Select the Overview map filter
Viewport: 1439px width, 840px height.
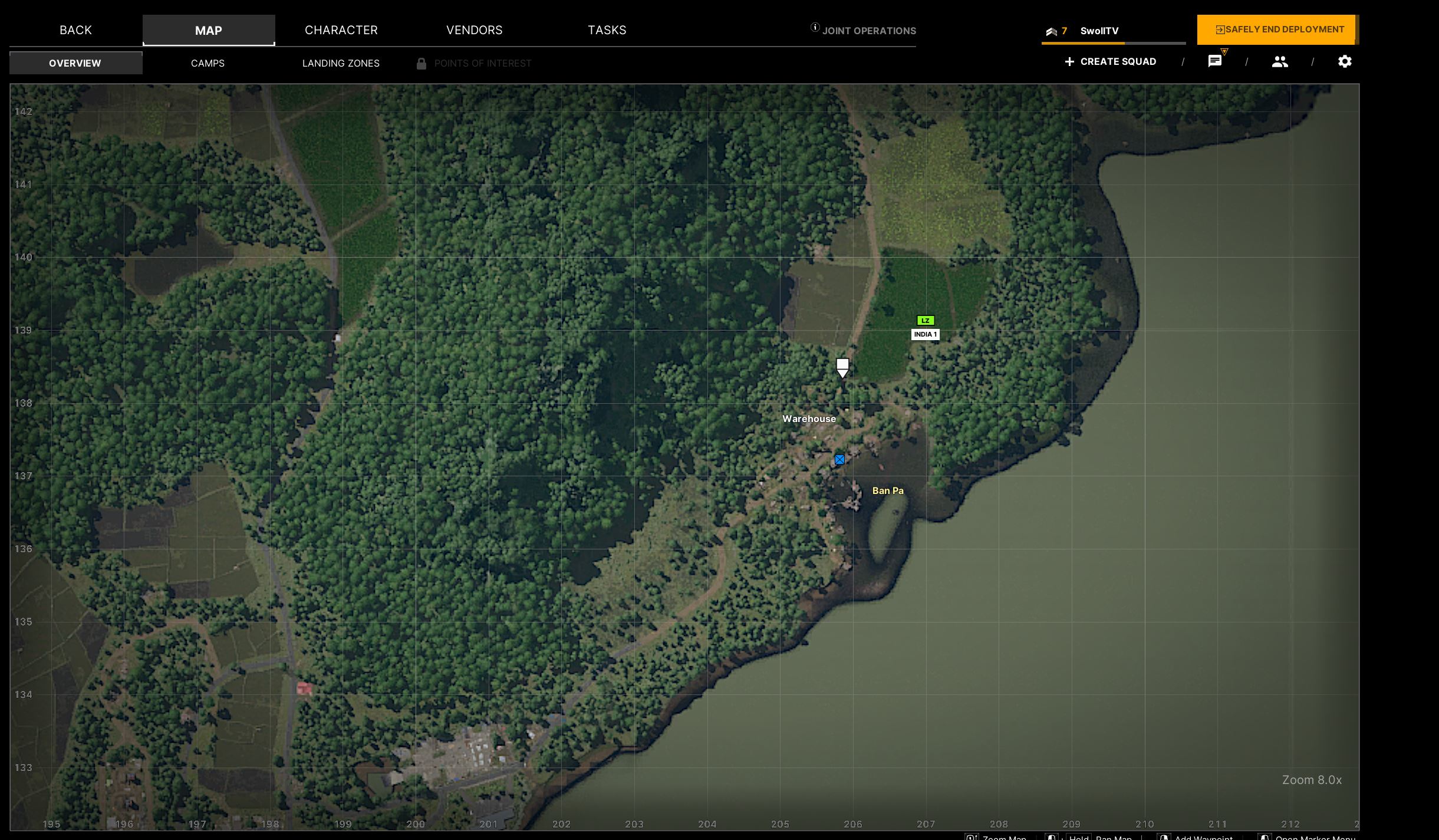click(75, 63)
